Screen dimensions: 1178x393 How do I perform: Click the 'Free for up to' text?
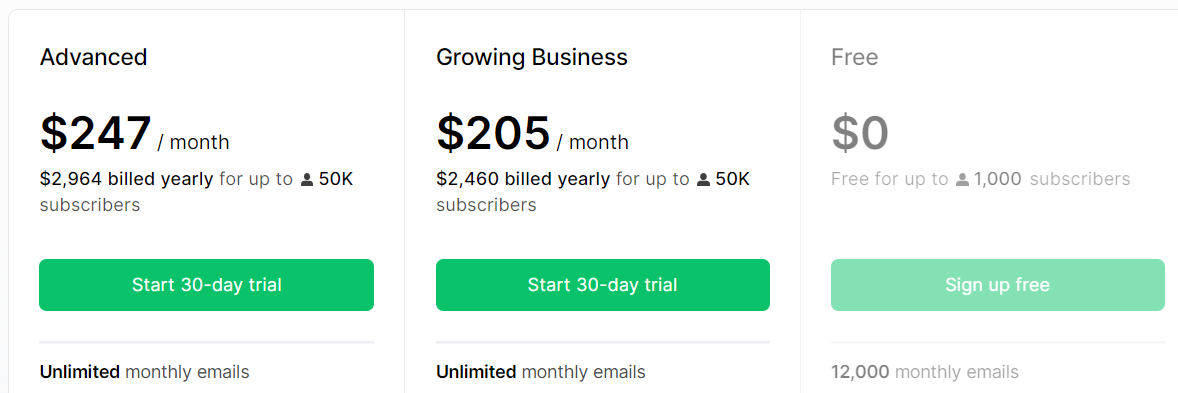pyautogui.click(x=890, y=179)
